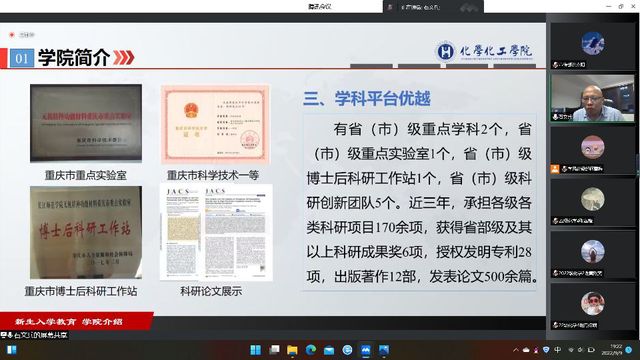
Task: Select the top participant avatar tile
Action: click(x=592, y=46)
